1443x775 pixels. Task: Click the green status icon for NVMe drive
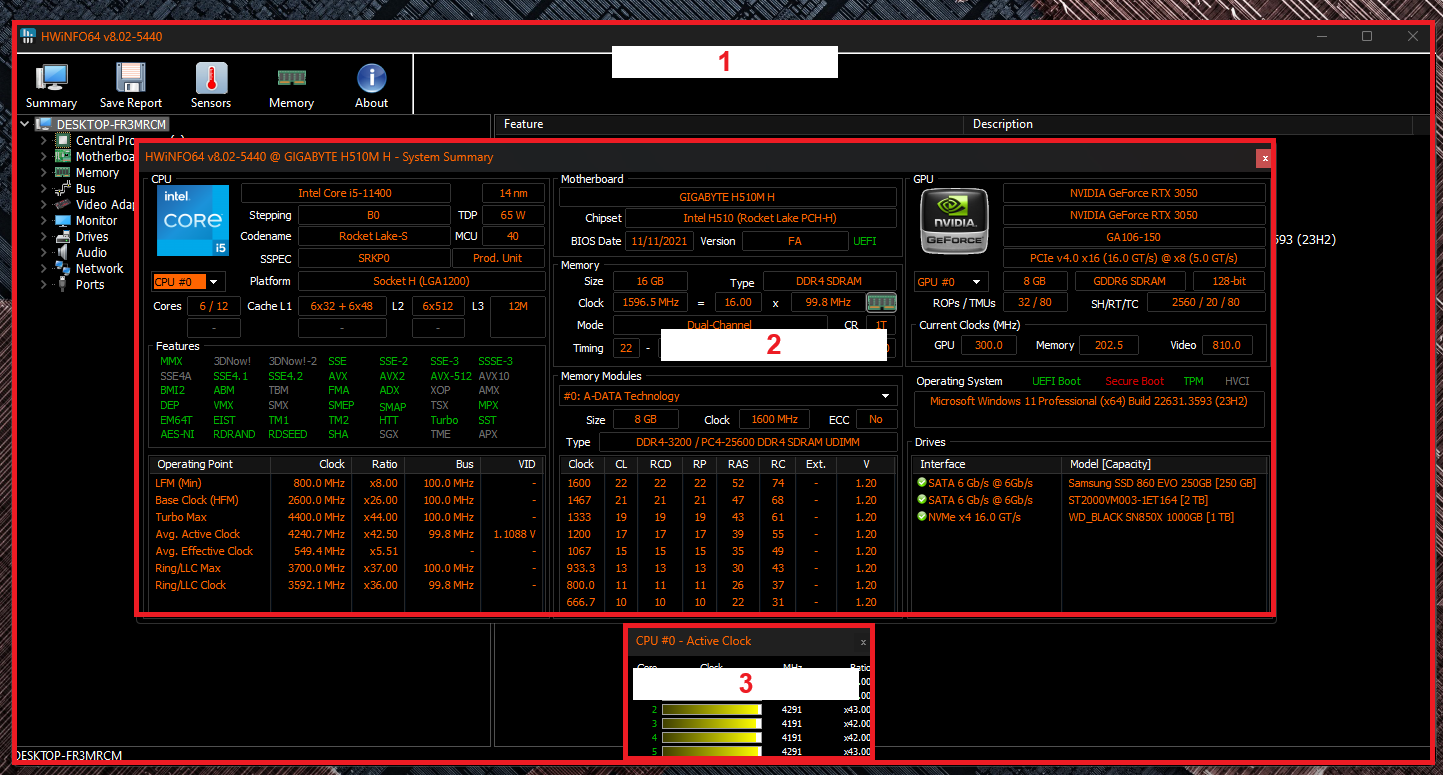coord(921,517)
